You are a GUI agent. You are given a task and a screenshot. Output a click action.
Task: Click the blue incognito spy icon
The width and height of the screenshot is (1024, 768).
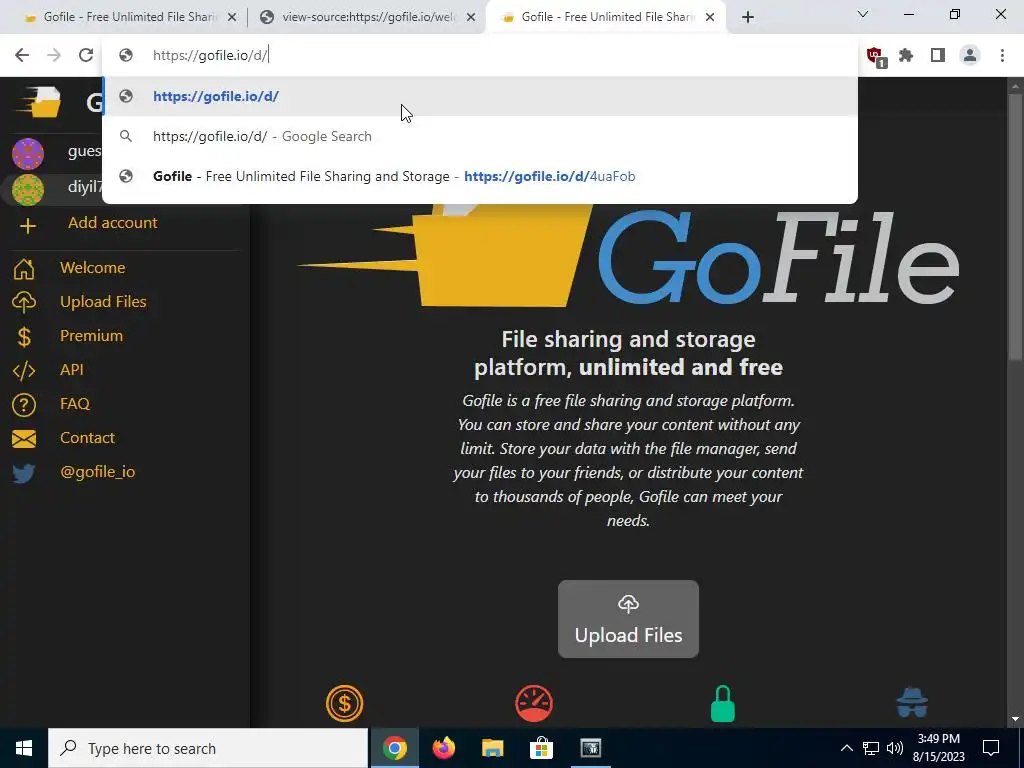(912, 703)
